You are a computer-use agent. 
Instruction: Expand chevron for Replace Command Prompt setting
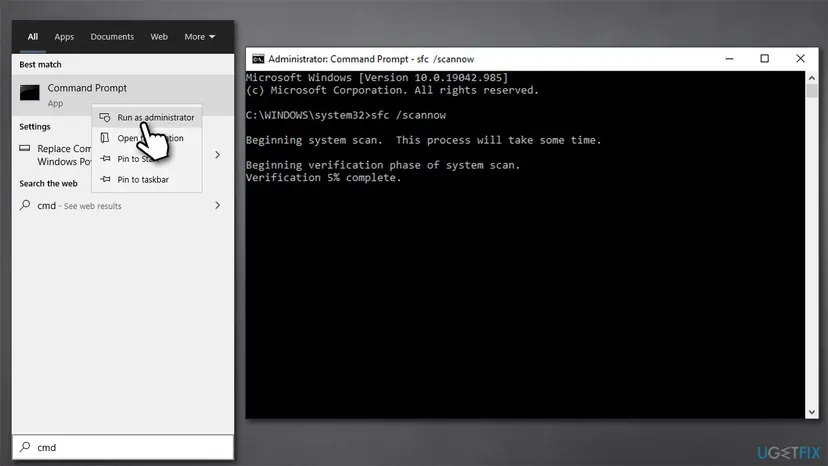(218, 155)
